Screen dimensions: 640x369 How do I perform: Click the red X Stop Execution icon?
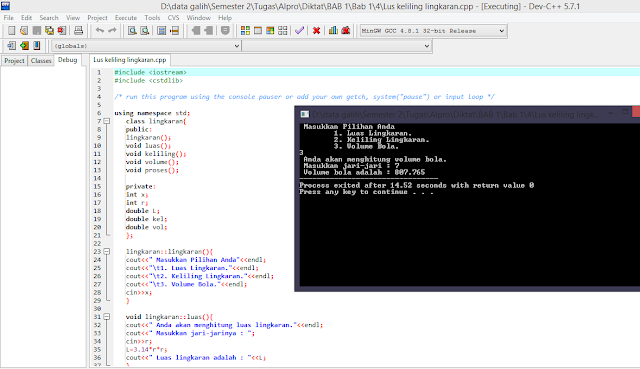[316, 31]
